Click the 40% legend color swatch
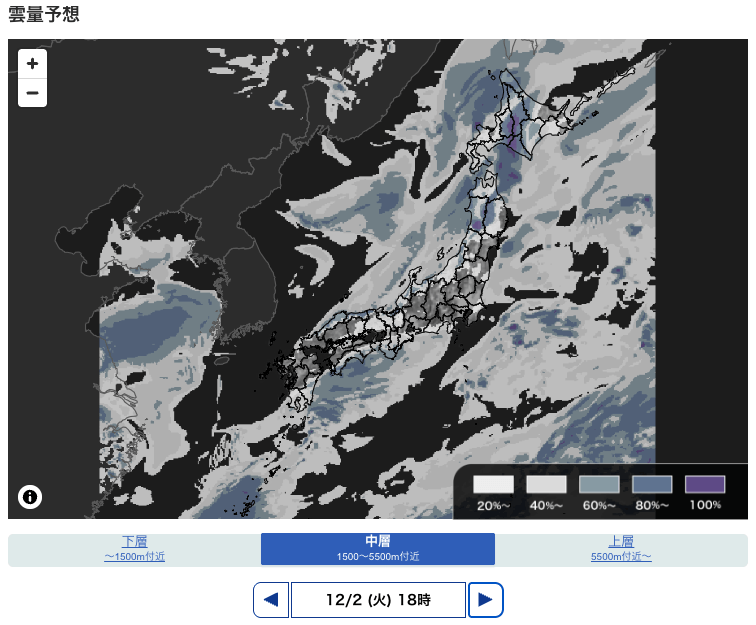Screen dimensions: 756x625 (x=546, y=484)
